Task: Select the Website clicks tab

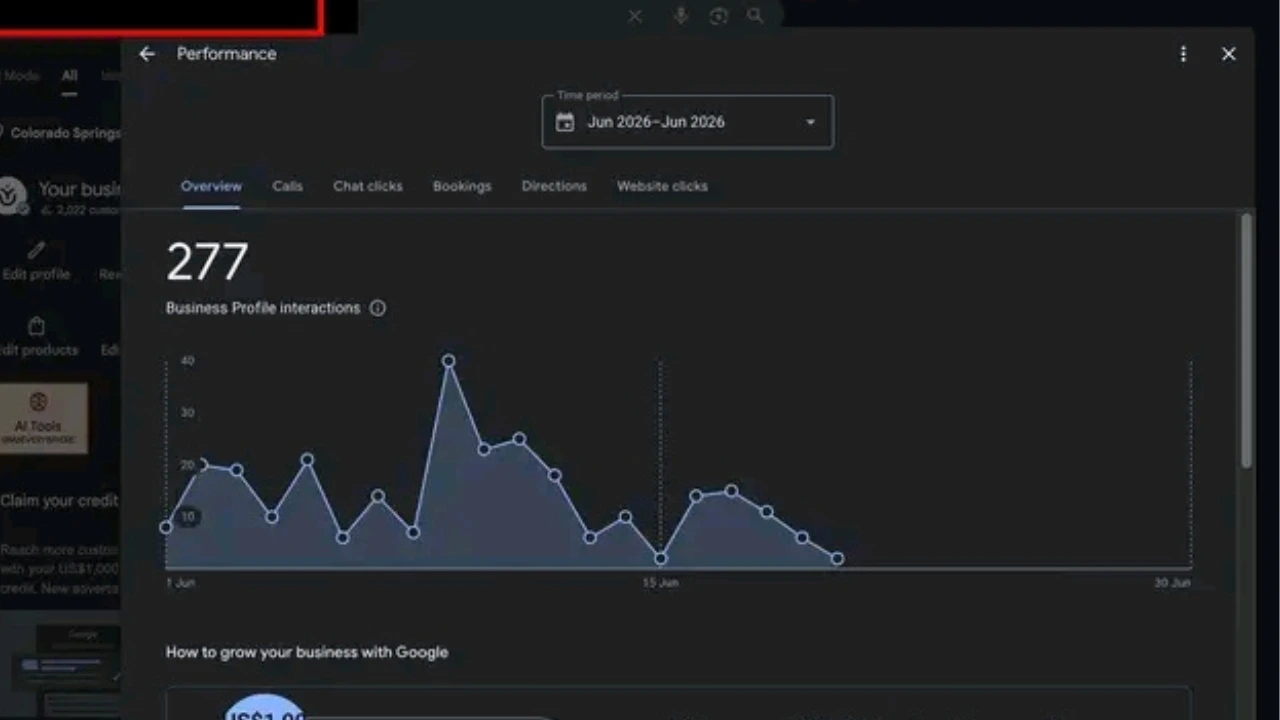Action: pos(662,186)
